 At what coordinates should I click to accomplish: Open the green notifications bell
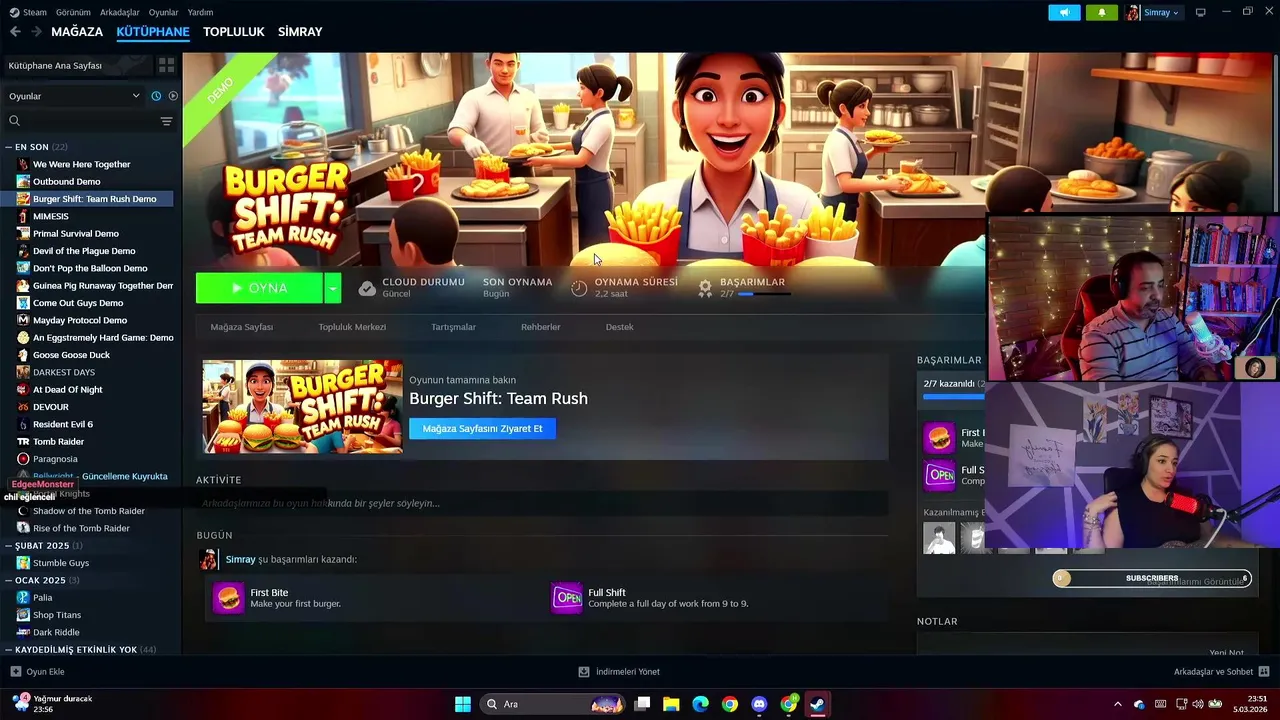(1102, 12)
